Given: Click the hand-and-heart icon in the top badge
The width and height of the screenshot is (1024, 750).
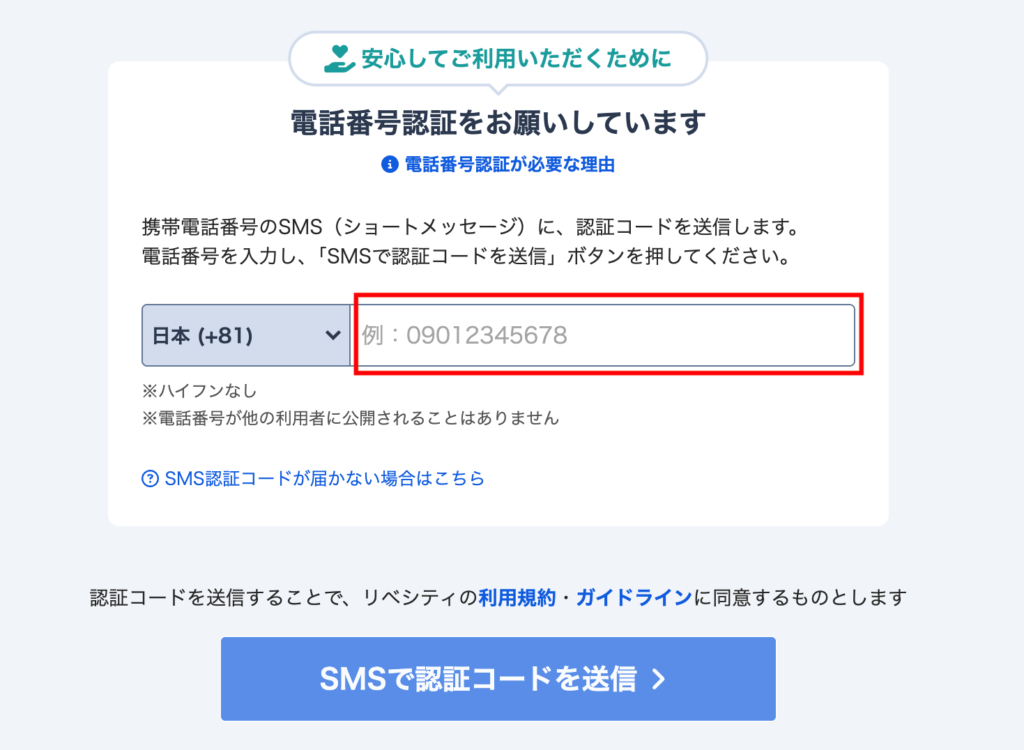Looking at the screenshot, I should [340, 59].
